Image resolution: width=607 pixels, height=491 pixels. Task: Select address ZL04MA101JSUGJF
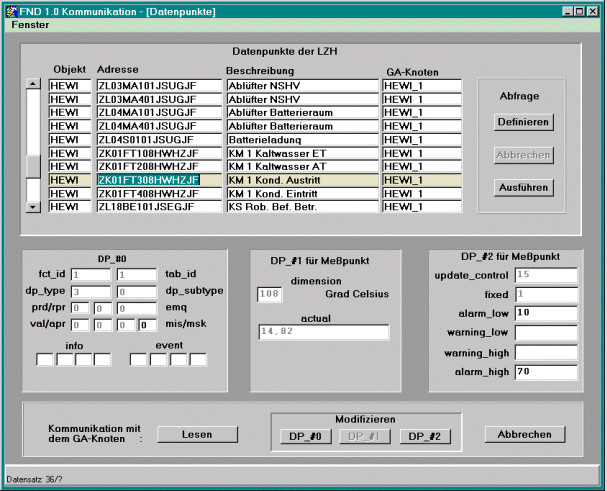[x=159, y=112]
